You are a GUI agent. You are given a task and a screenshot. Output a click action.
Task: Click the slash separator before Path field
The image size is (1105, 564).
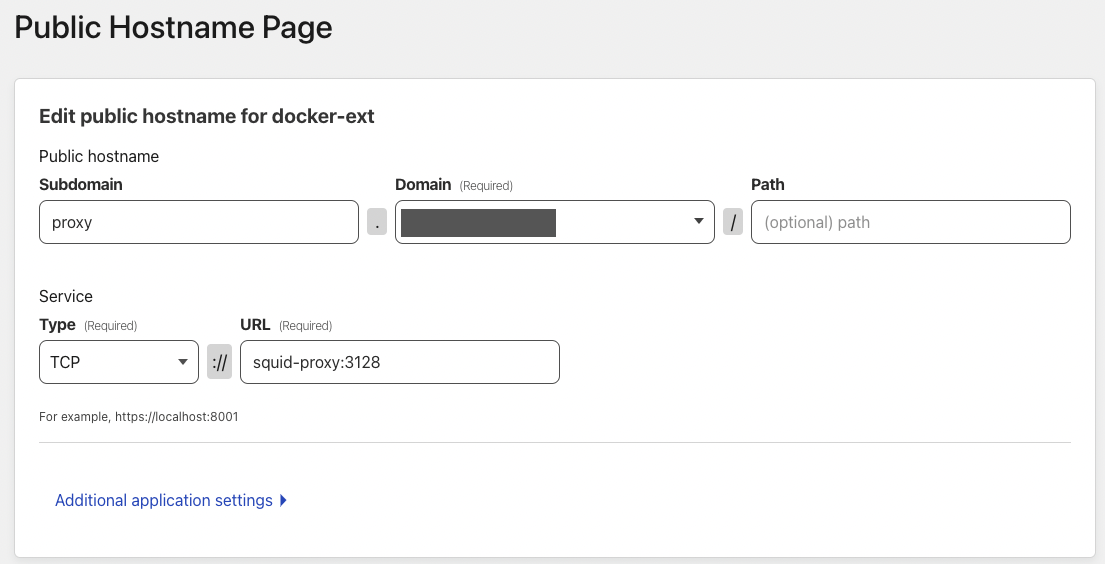point(733,223)
